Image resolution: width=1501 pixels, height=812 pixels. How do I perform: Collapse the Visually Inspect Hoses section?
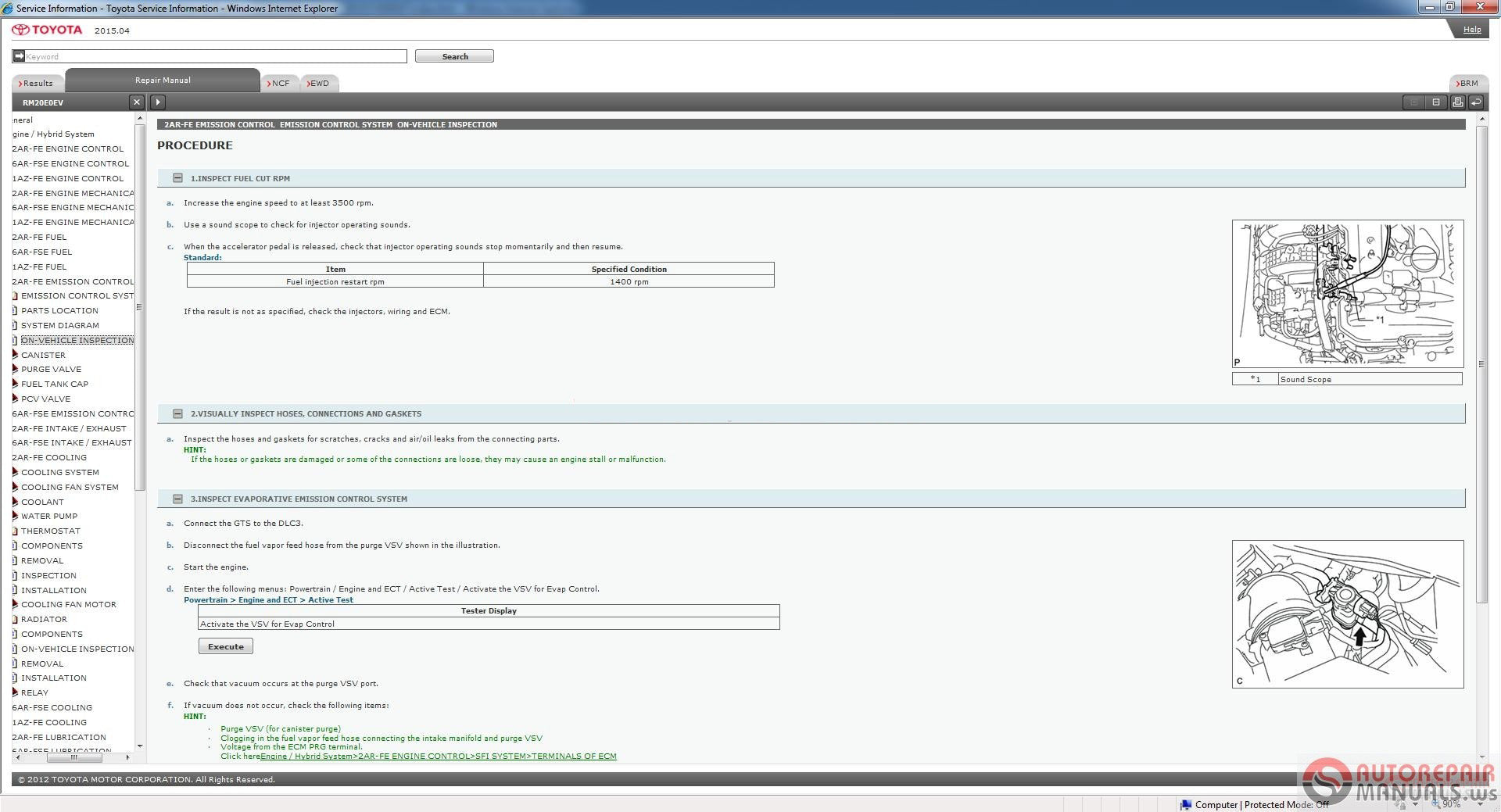click(177, 414)
